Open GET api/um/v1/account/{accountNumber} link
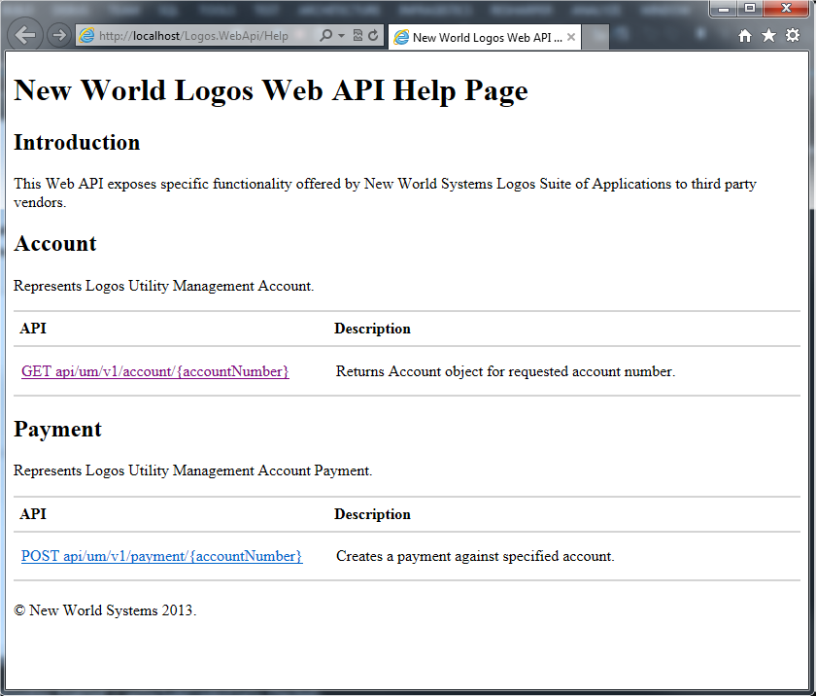 point(155,371)
